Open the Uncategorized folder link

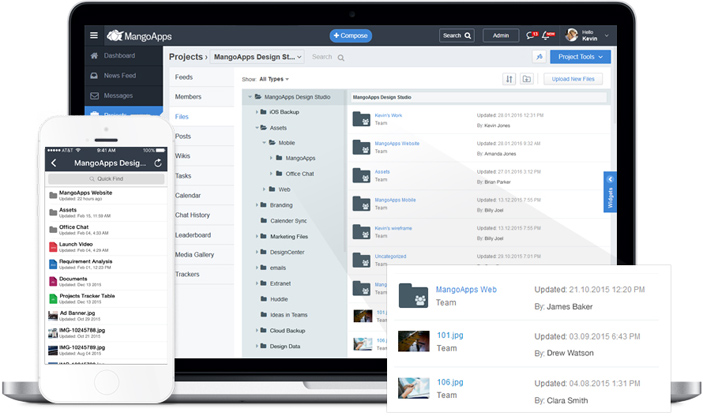[391, 256]
